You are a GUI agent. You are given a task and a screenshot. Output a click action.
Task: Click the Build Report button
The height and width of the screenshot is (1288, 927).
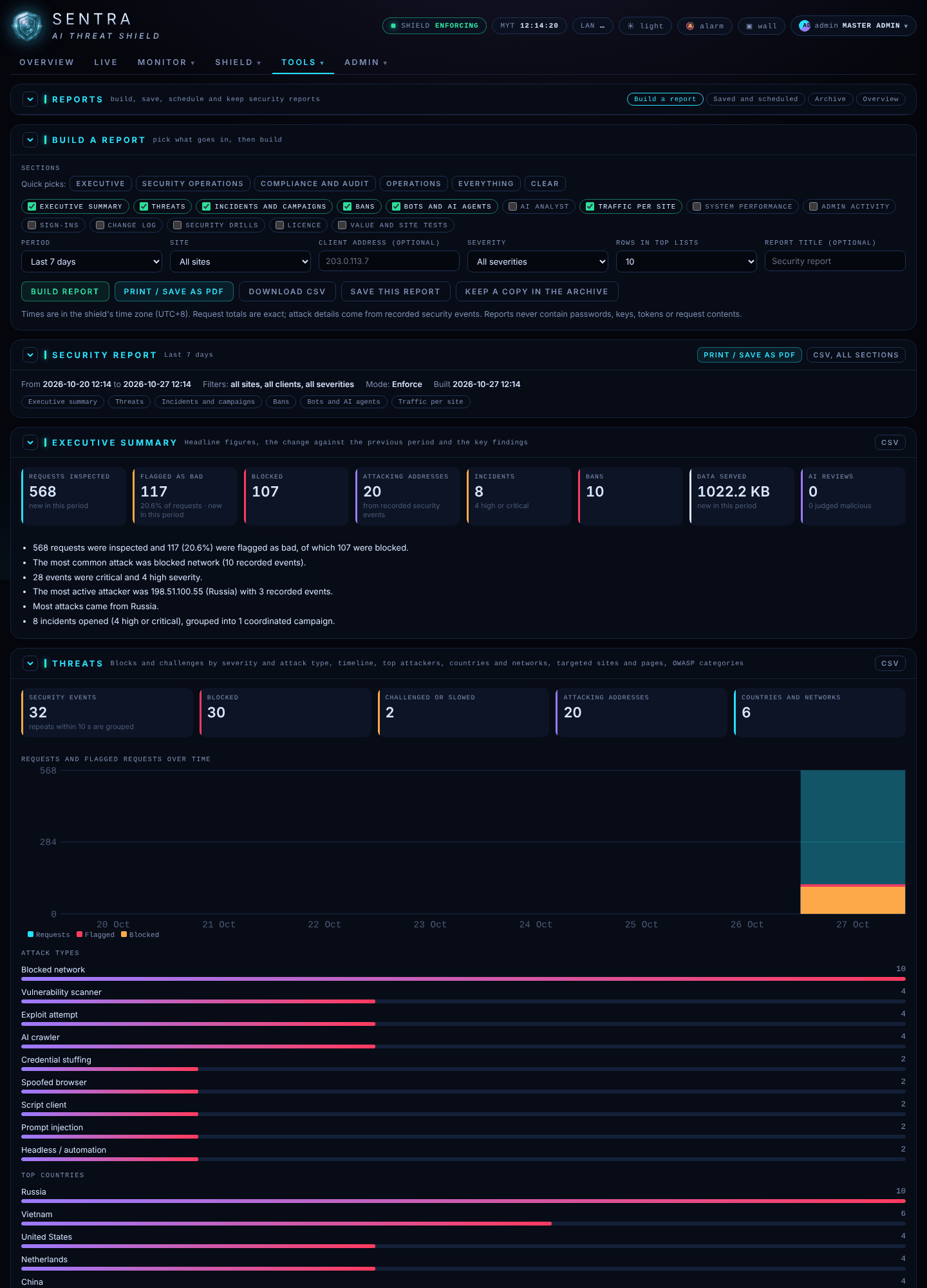[65, 292]
